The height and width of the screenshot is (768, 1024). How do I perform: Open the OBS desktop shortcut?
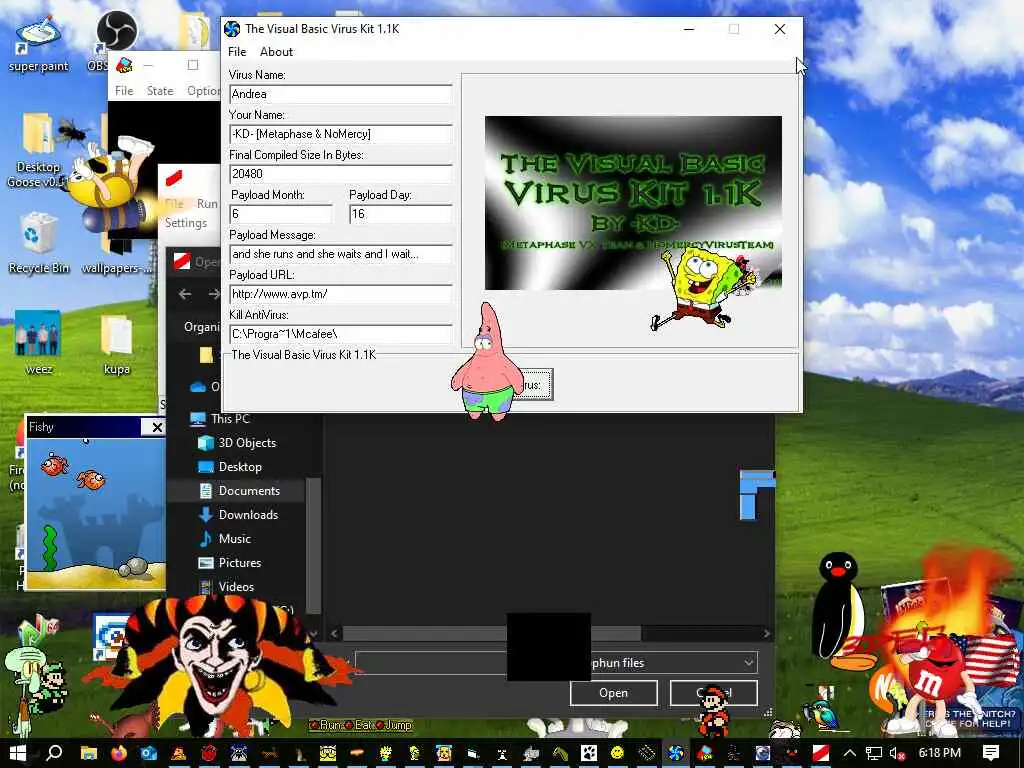pyautogui.click(x=115, y=40)
